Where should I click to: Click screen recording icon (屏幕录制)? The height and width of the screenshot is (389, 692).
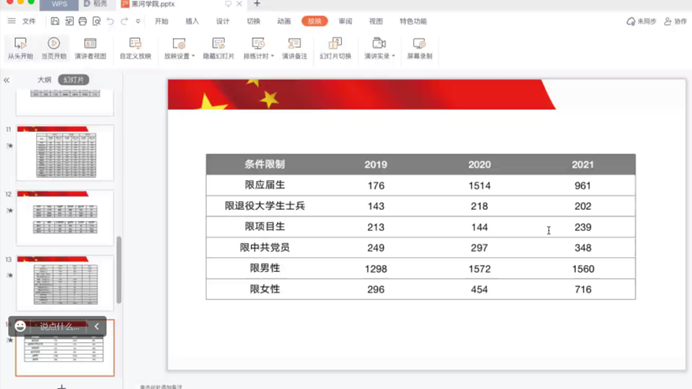click(x=419, y=48)
